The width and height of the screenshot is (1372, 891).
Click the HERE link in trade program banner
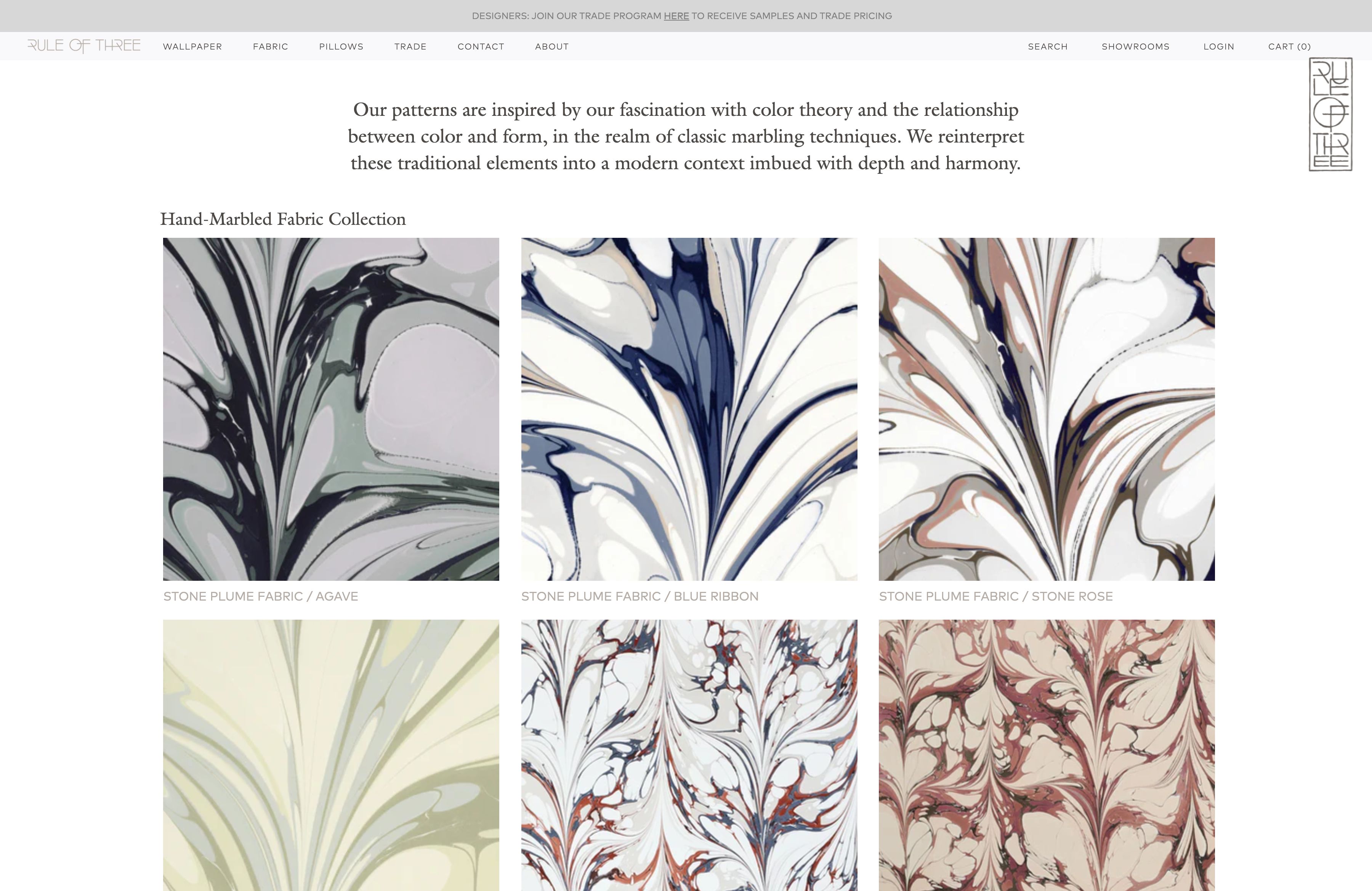[x=677, y=16]
